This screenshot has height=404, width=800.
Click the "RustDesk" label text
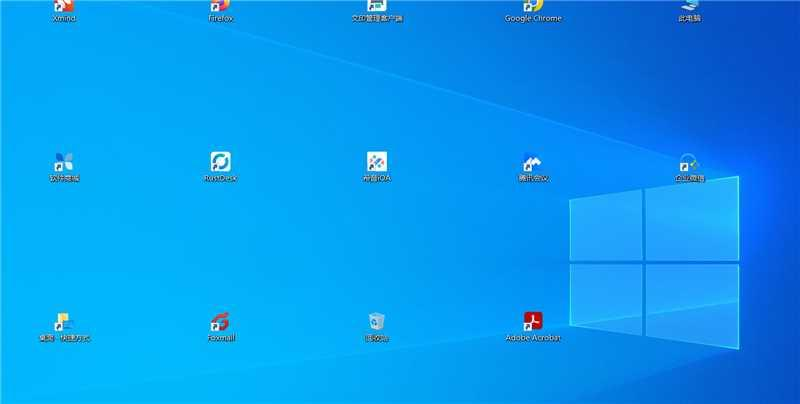[220, 178]
